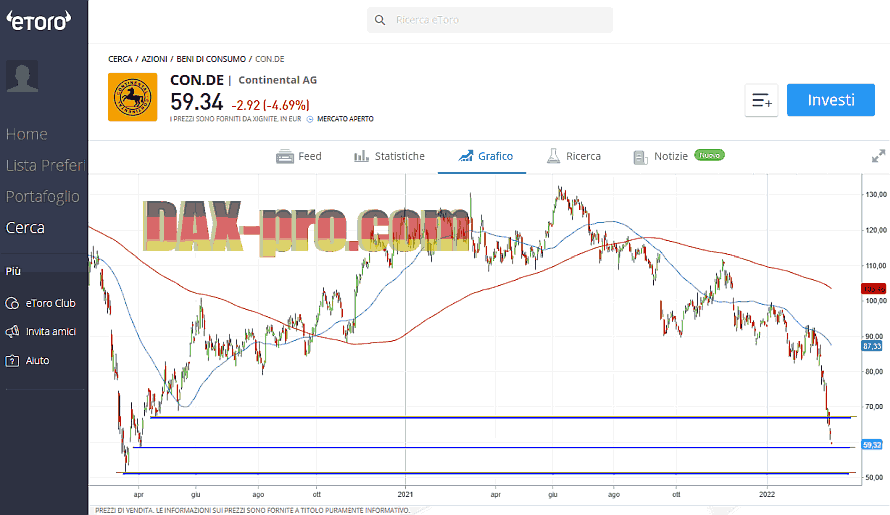The width and height of the screenshot is (890, 515).
Task: Switch to the Statistiche tab
Action: [389, 156]
